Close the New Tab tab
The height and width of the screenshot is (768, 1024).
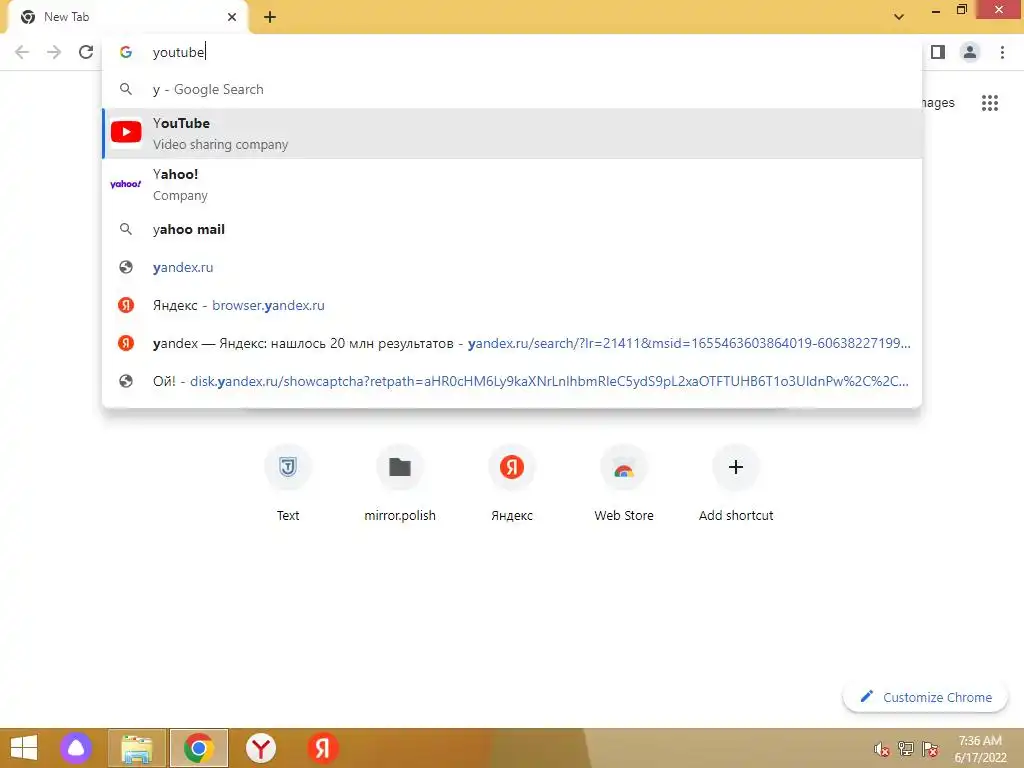pyautogui.click(x=232, y=17)
